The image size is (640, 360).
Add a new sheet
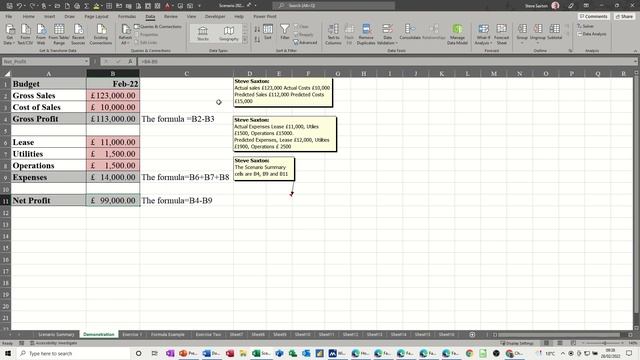tap(472, 334)
